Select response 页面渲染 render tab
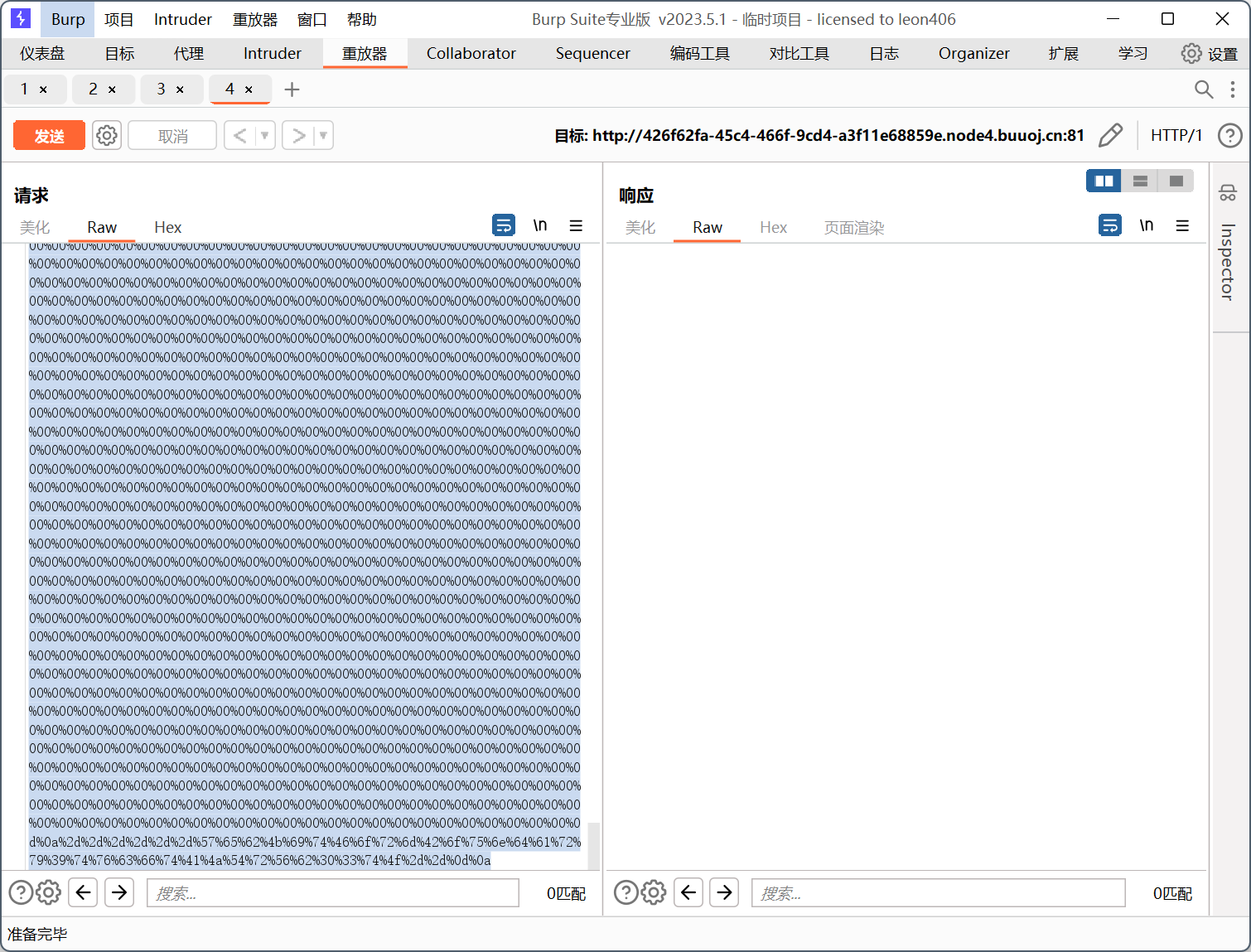This screenshot has width=1251, height=952. click(854, 227)
